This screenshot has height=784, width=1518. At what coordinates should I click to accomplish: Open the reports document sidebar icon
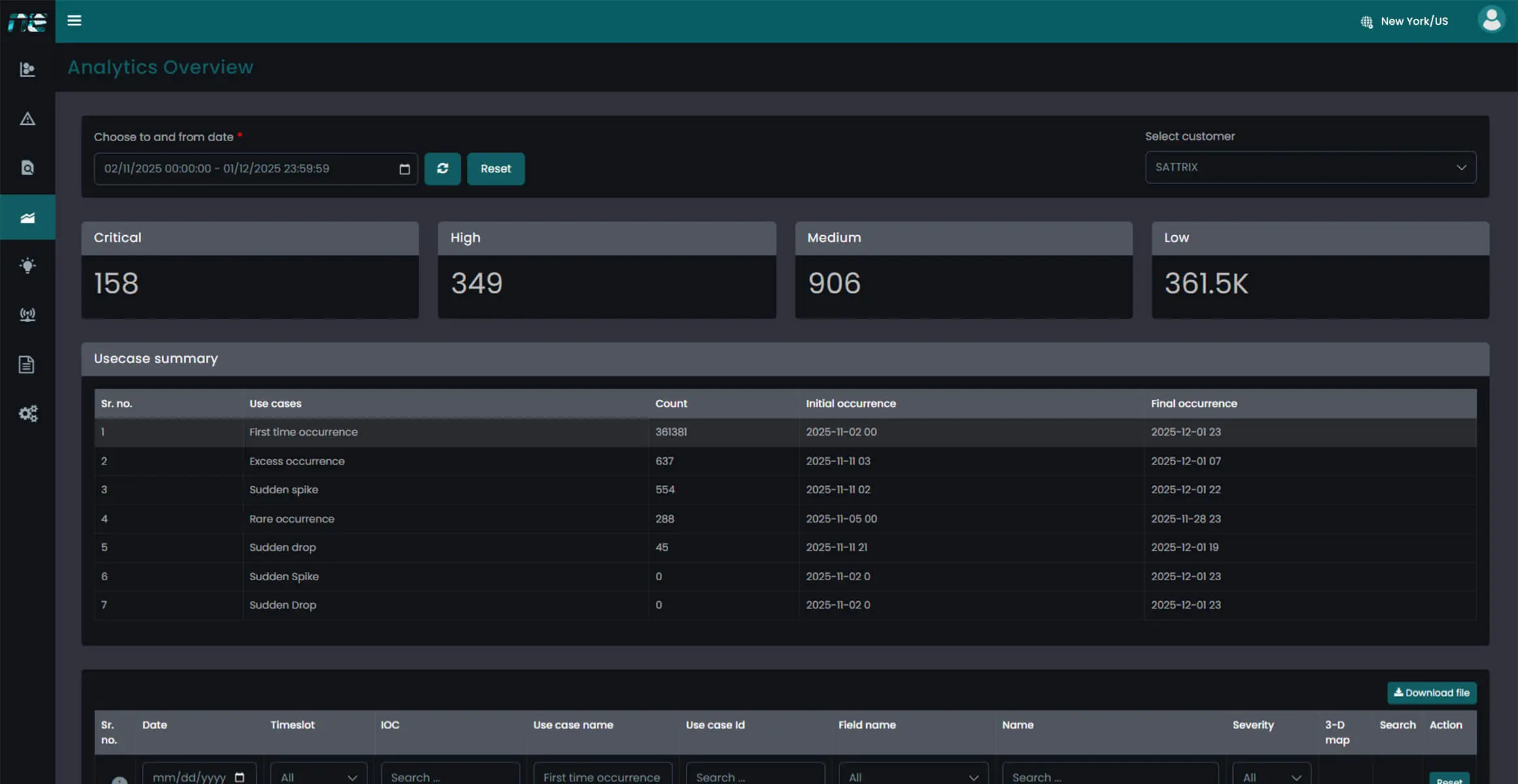27,364
